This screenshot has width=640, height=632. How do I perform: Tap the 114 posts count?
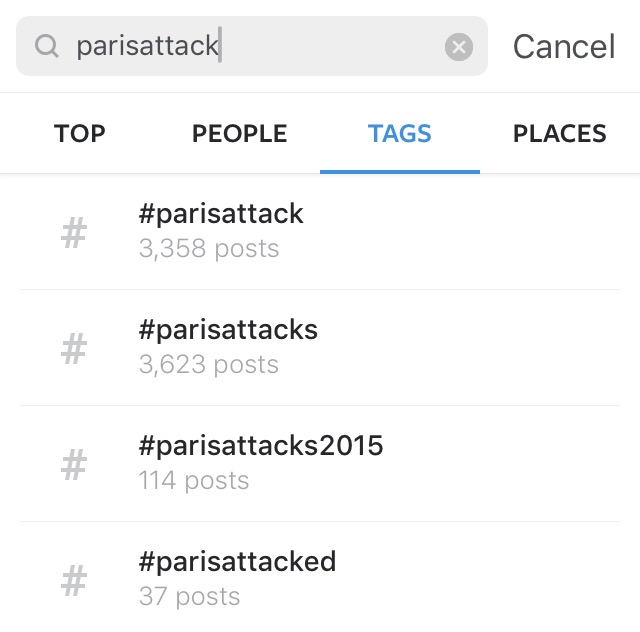coord(194,481)
